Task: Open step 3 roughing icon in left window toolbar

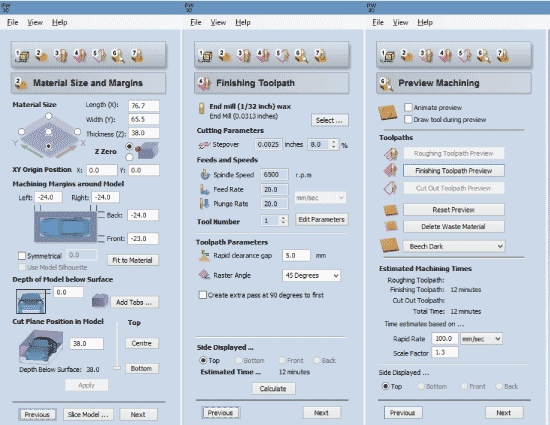Action: tap(61, 56)
